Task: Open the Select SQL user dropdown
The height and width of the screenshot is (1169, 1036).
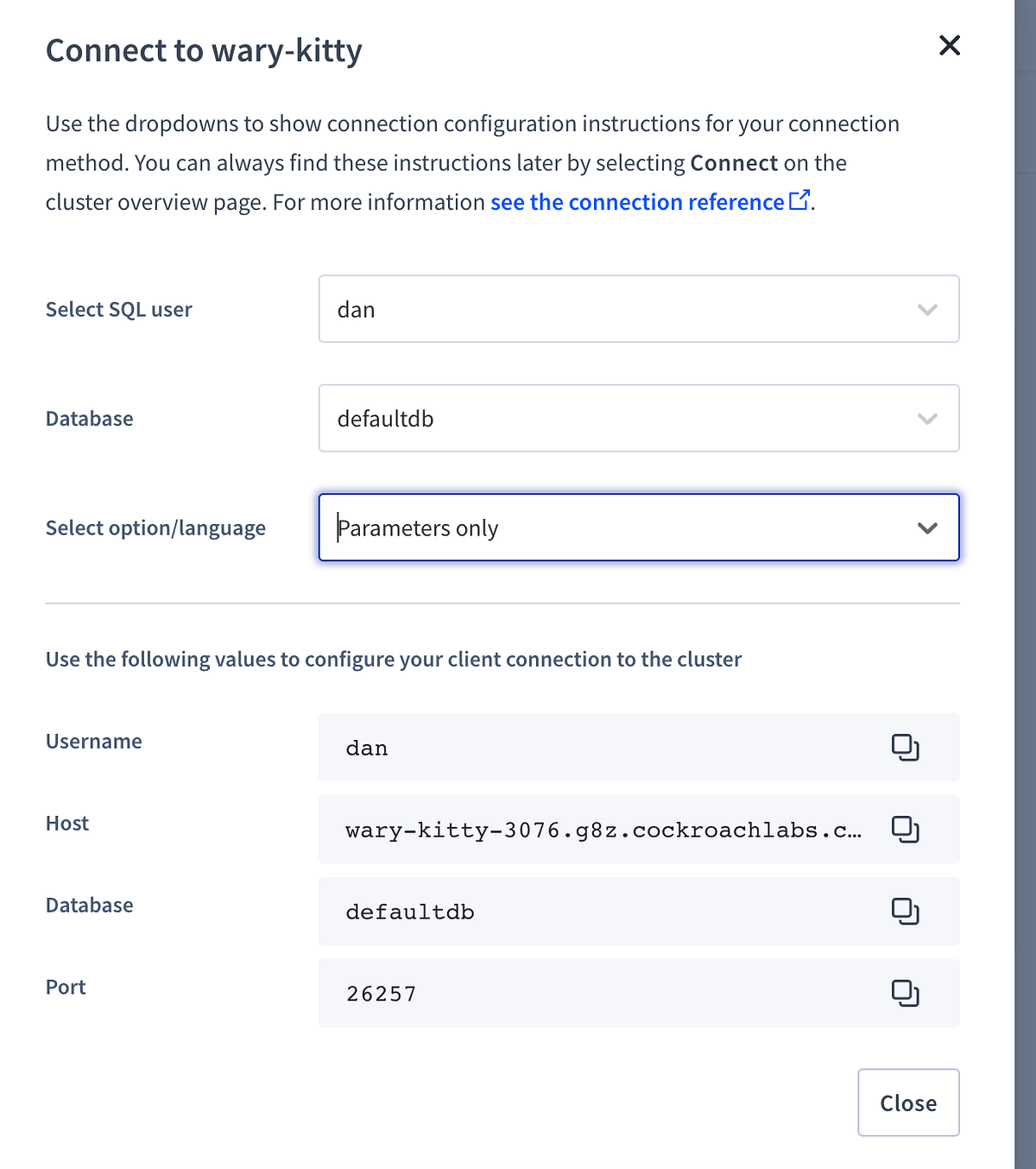Action: point(639,309)
